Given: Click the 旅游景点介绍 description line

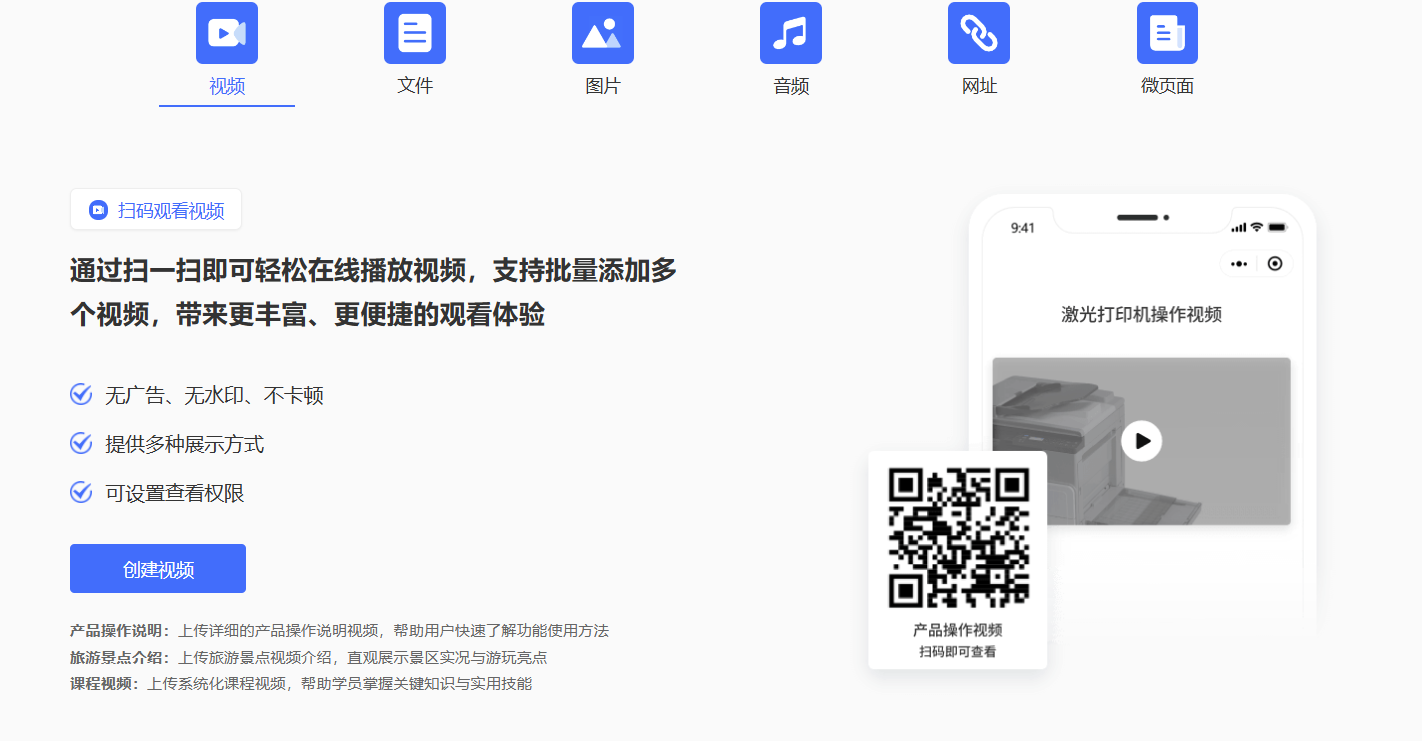Looking at the screenshot, I should pyautogui.click(x=308, y=658).
